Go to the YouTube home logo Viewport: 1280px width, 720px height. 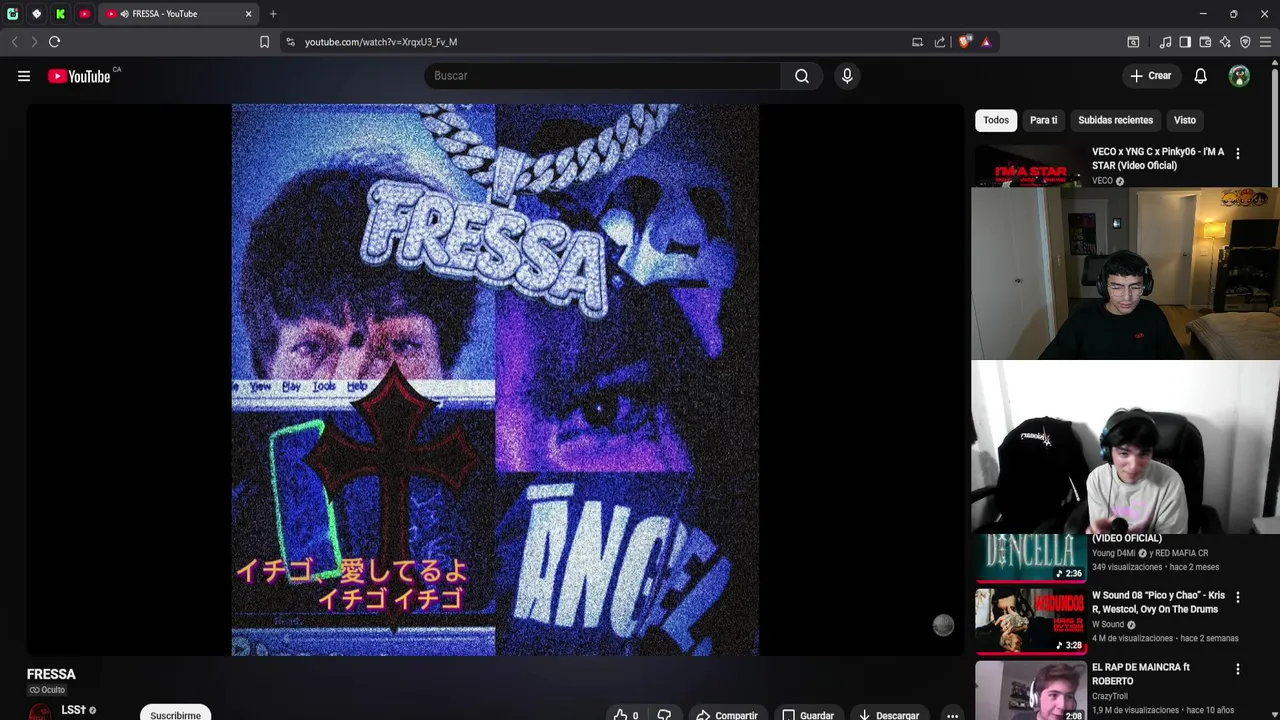tap(79, 76)
